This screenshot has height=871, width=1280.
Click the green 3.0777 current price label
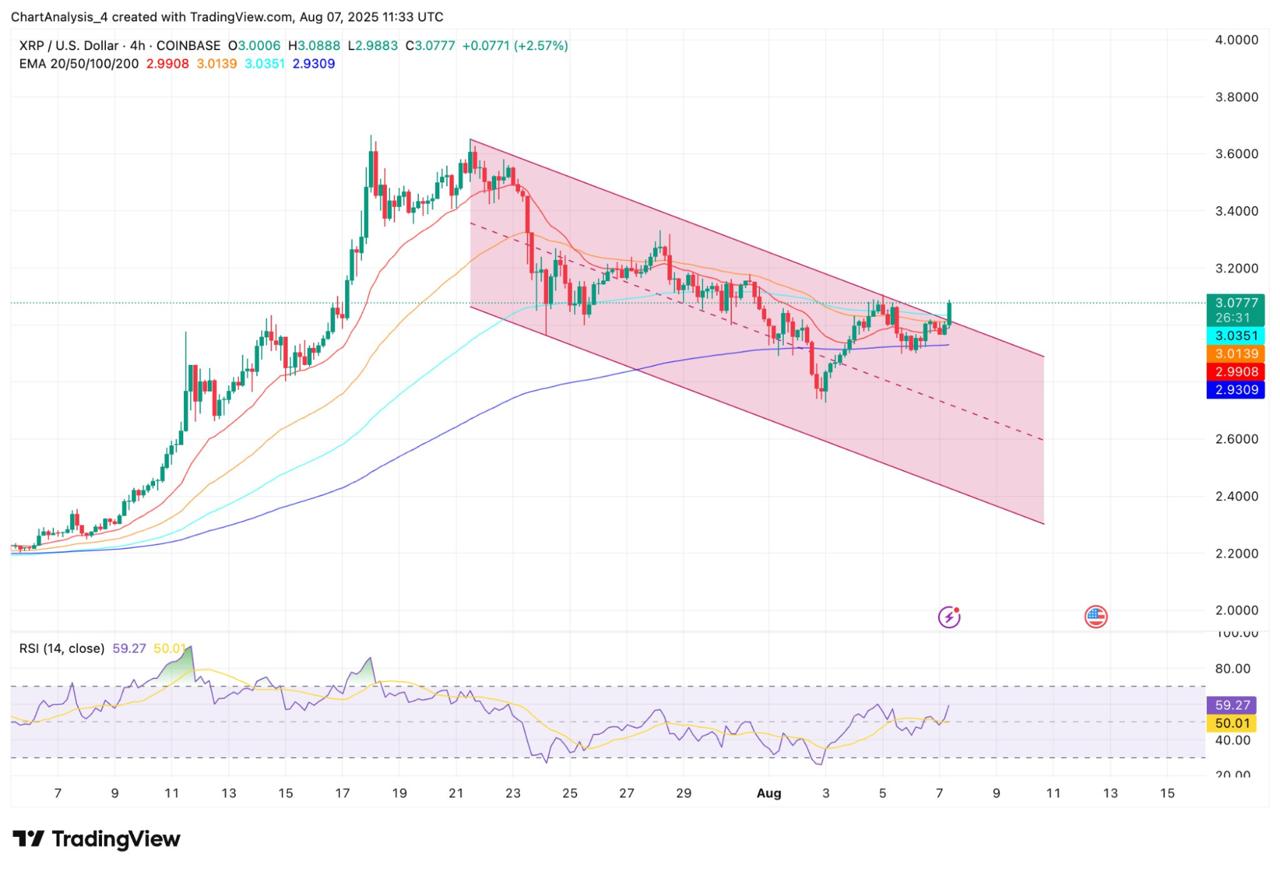pyautogui.click(x=1236, y=302)
